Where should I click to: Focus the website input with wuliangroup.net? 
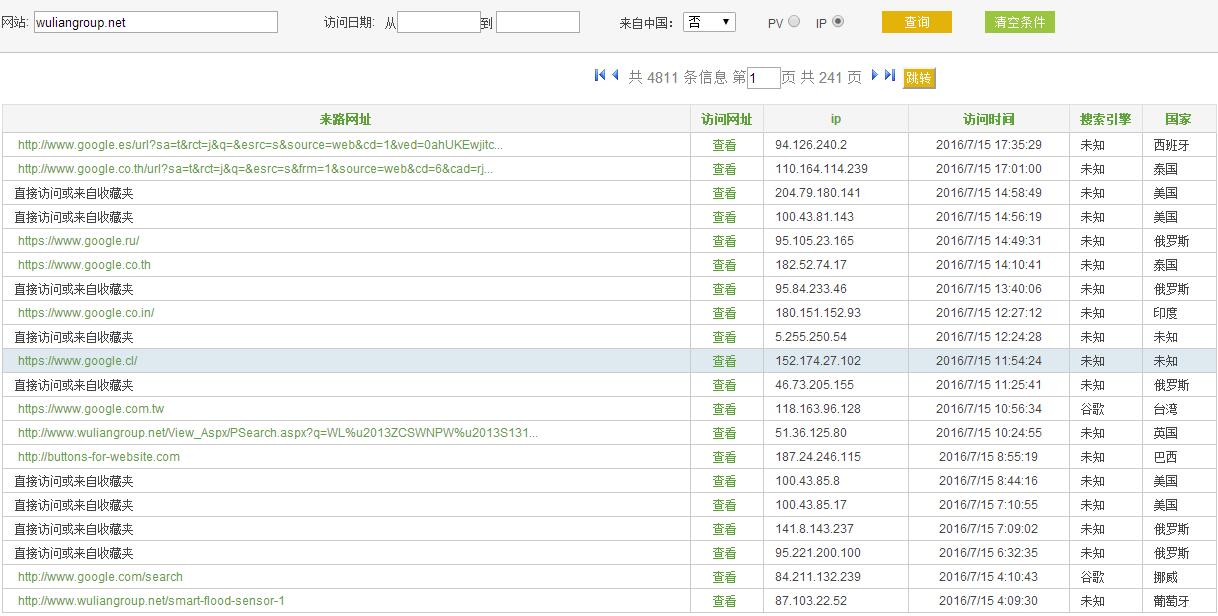156,22
